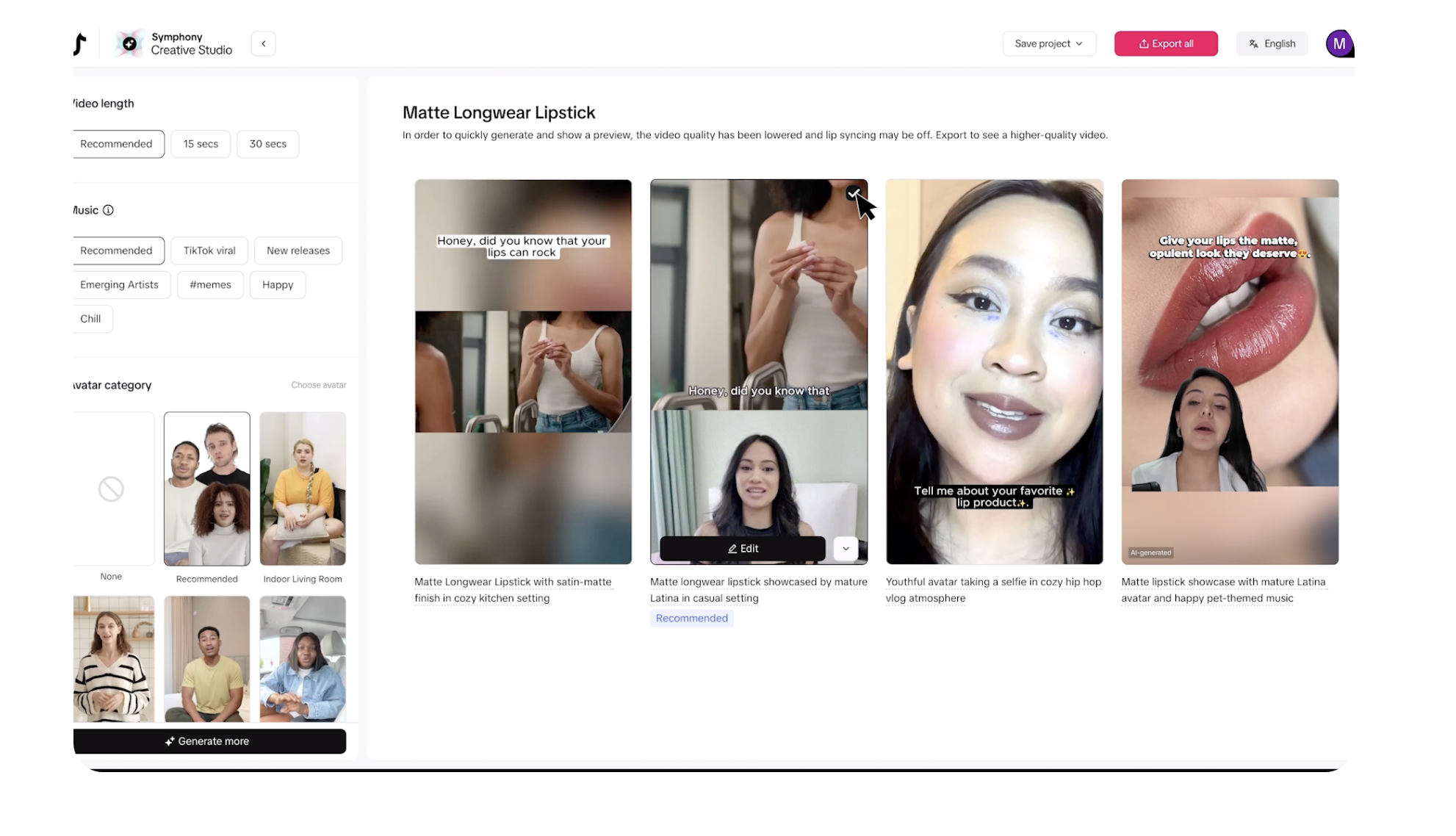
Task: Open the English language selector
Action: (x=1279, y=44)
